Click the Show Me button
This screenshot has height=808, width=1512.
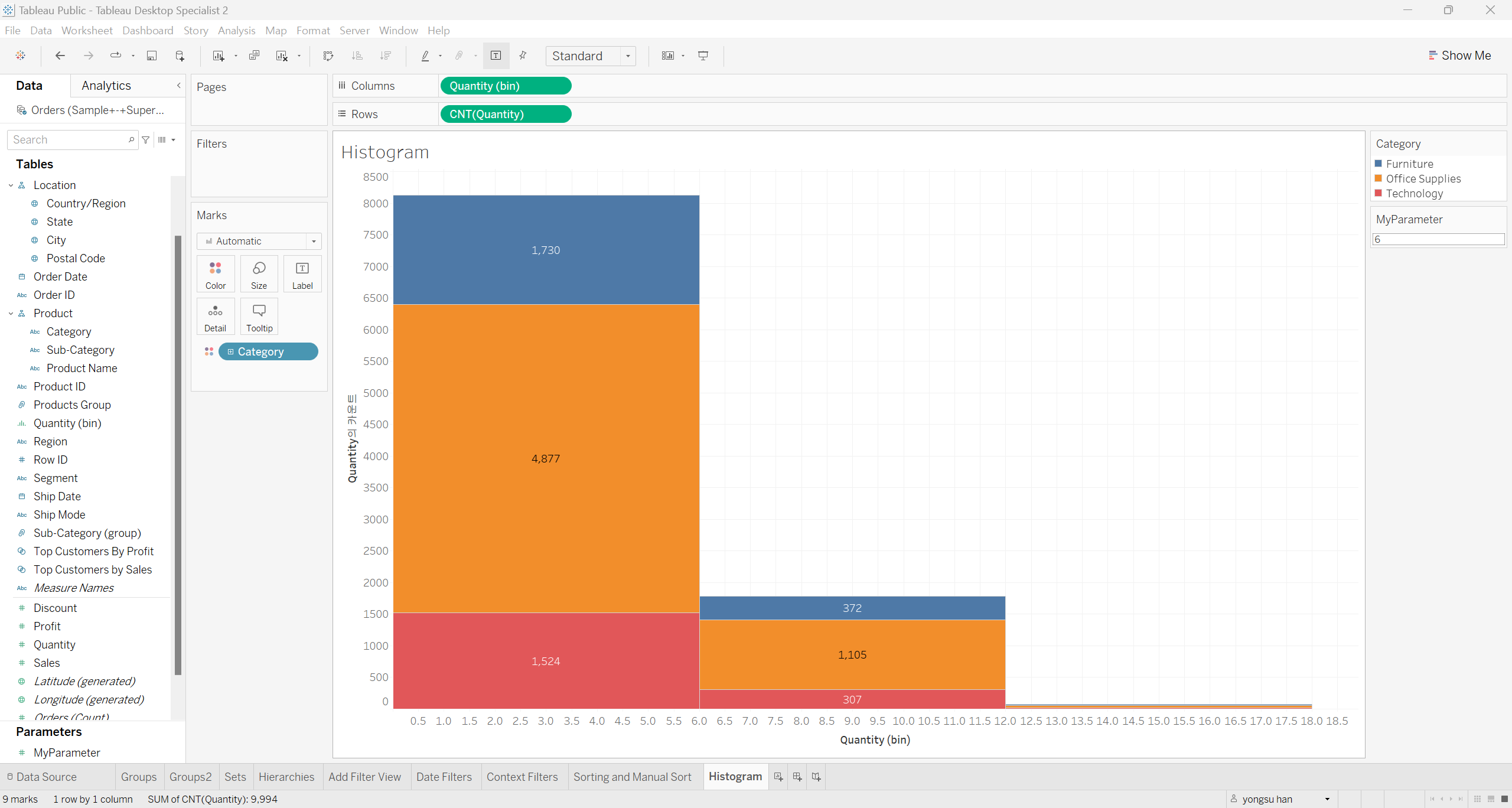[1459, 56]
